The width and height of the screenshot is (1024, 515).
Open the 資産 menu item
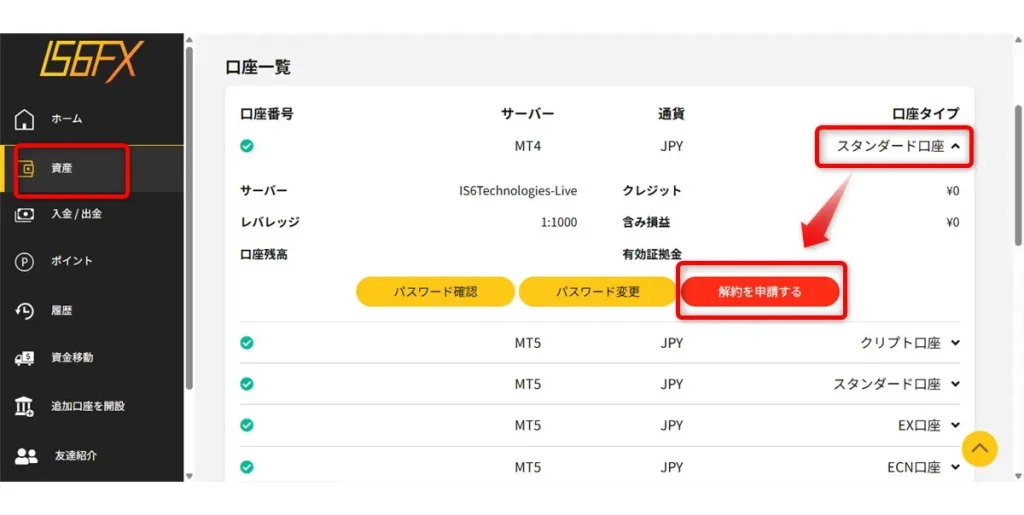tap(91, 169)
